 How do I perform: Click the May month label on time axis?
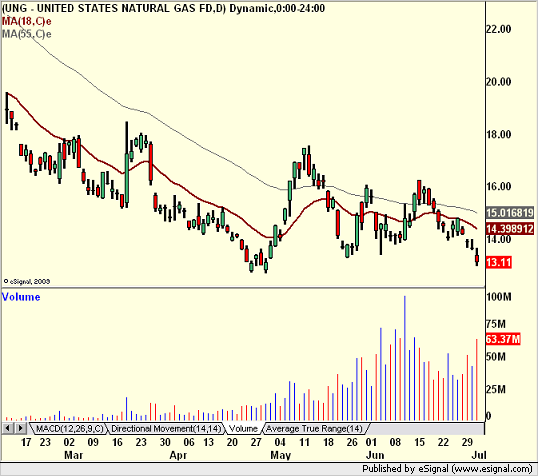click(x=280, y=455)
